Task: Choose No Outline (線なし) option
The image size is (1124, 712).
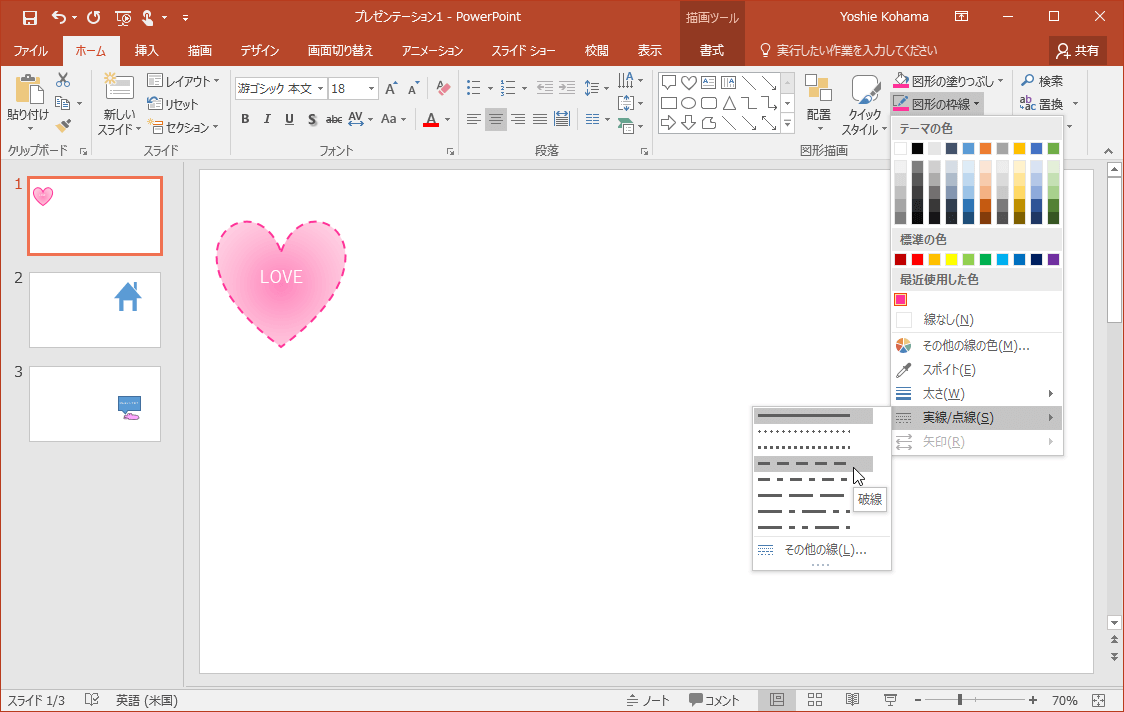Action: [x=947, y=320]
